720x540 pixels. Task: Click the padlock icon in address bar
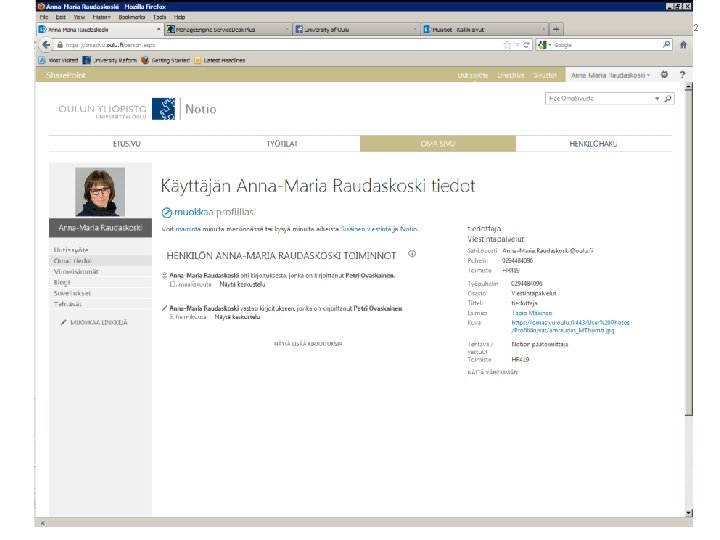click(60, 45)
